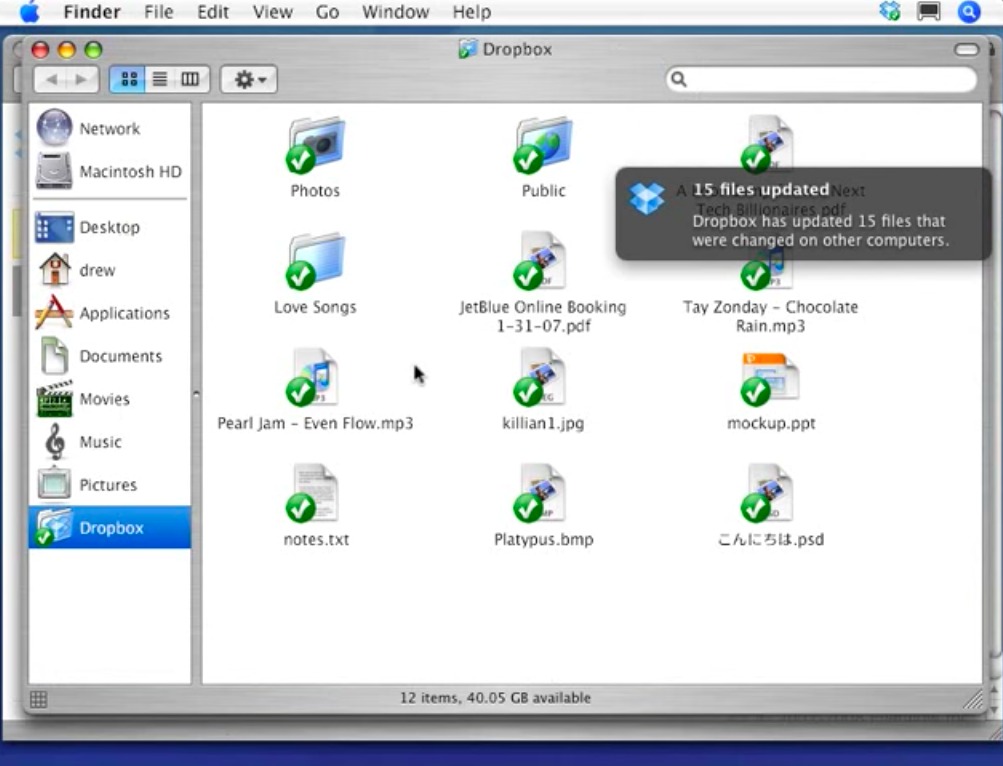Open the Love Songs folder icon
The height and width of the screenshot is (766, 1003).
(315, 260)
